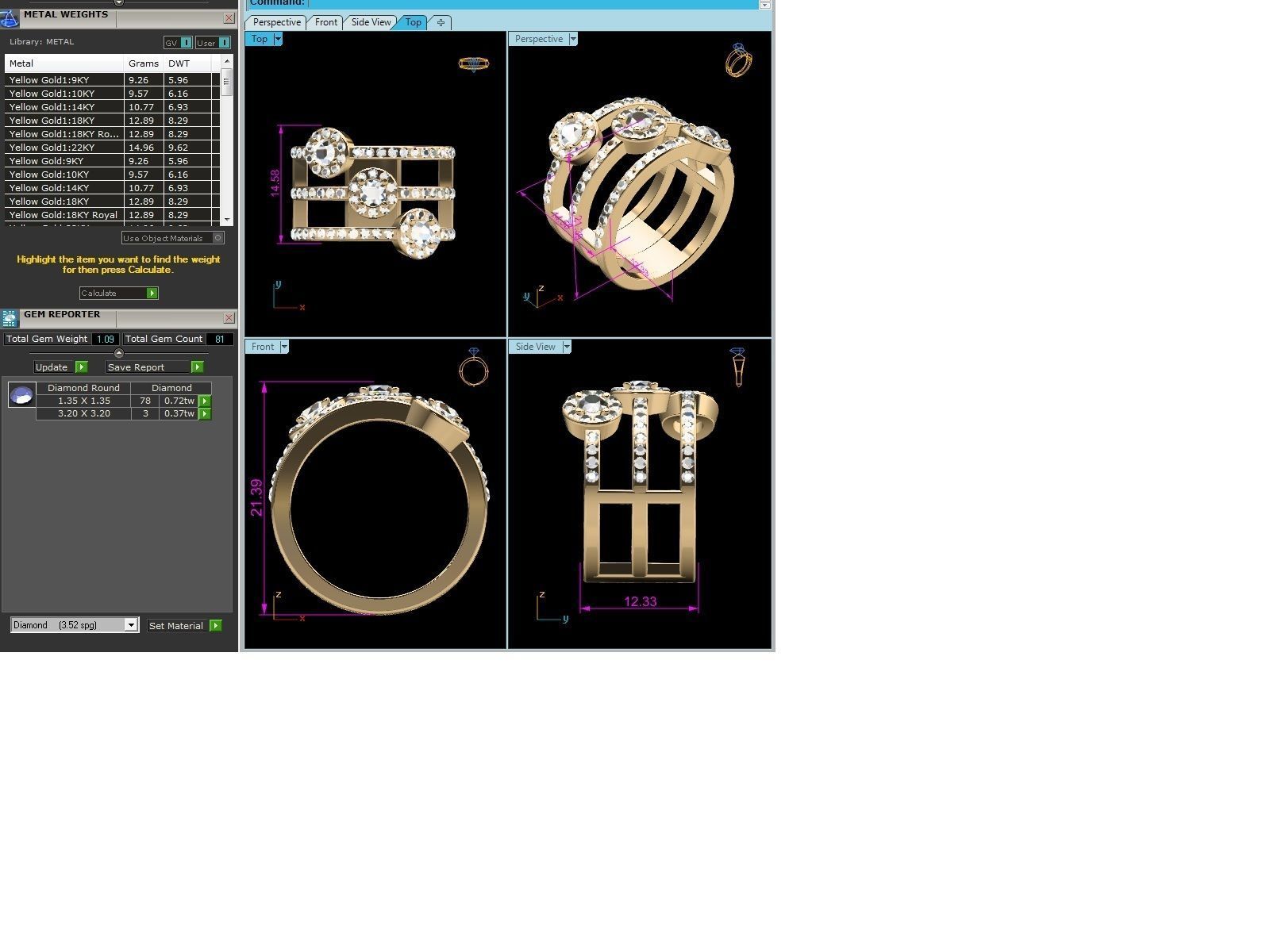Click the Metal Weights scale icon
1270x952 pixels.
(x=10, y=17)
